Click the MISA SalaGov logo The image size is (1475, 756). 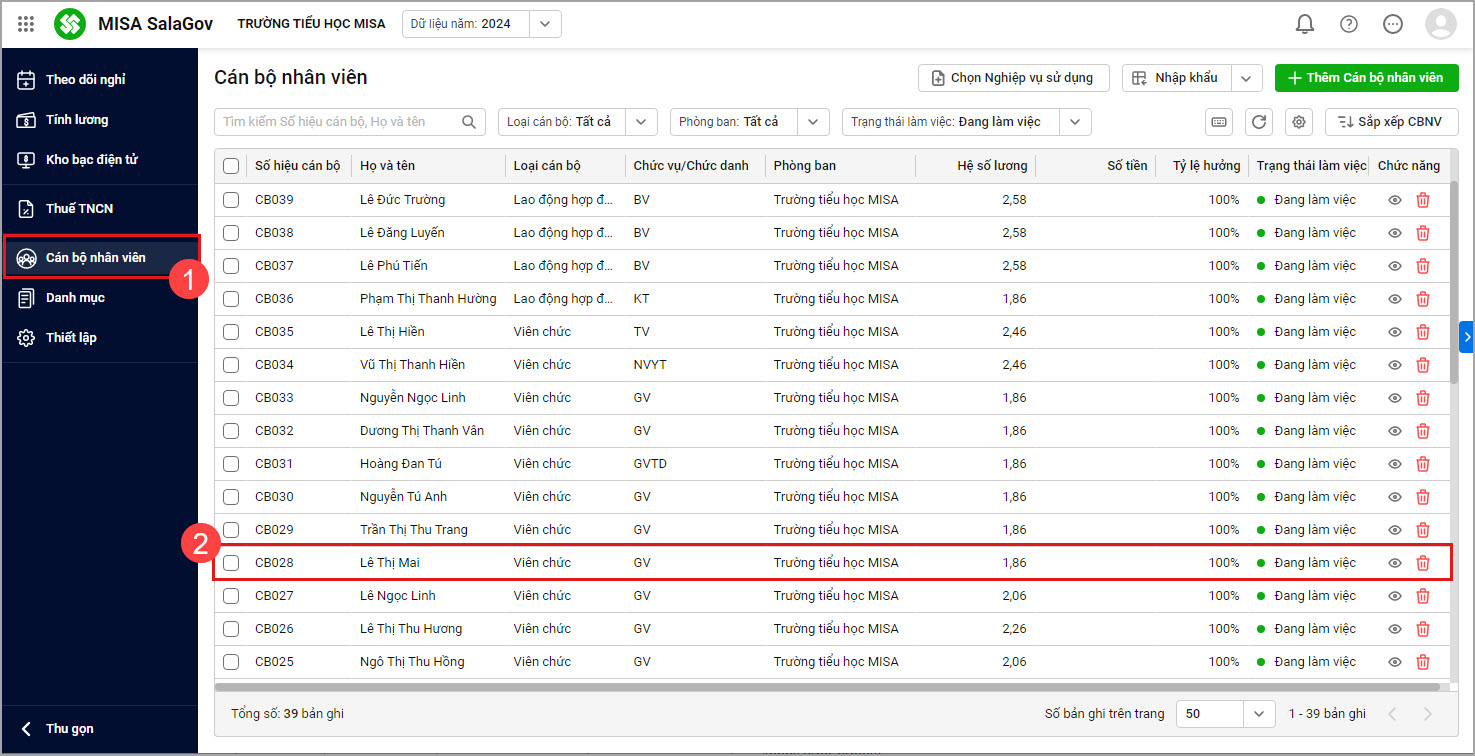pyautogui.click(x=70, y=24)
